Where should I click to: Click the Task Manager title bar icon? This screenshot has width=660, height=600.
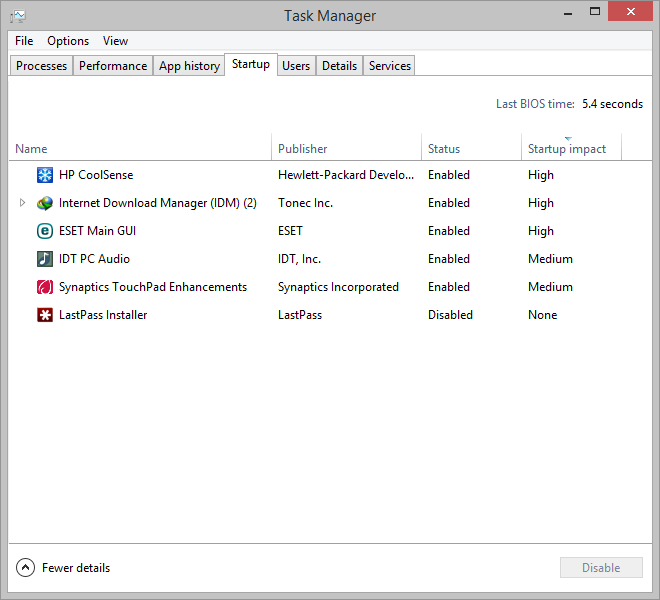point(18,16)
